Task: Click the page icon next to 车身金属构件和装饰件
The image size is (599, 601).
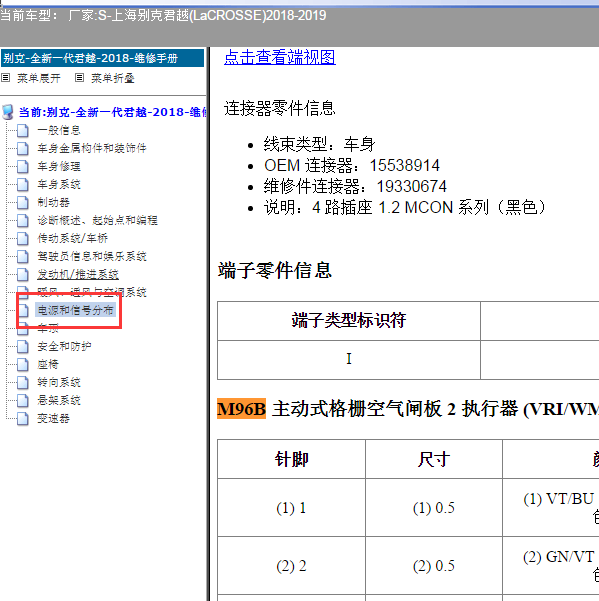Action: [23, 148]
